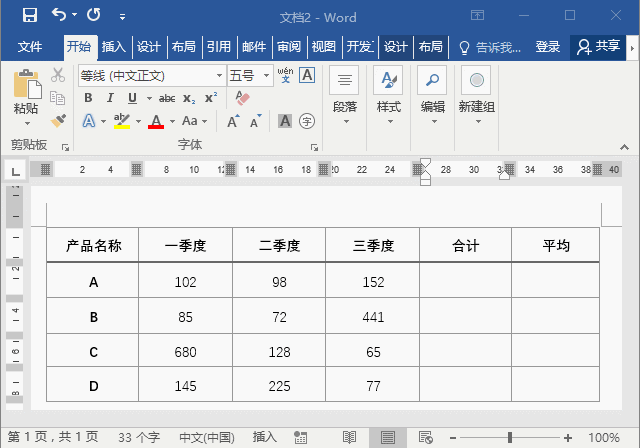Click the table cell containing 680
This screenshot has width=640, height=448.
tap(185, 352)
